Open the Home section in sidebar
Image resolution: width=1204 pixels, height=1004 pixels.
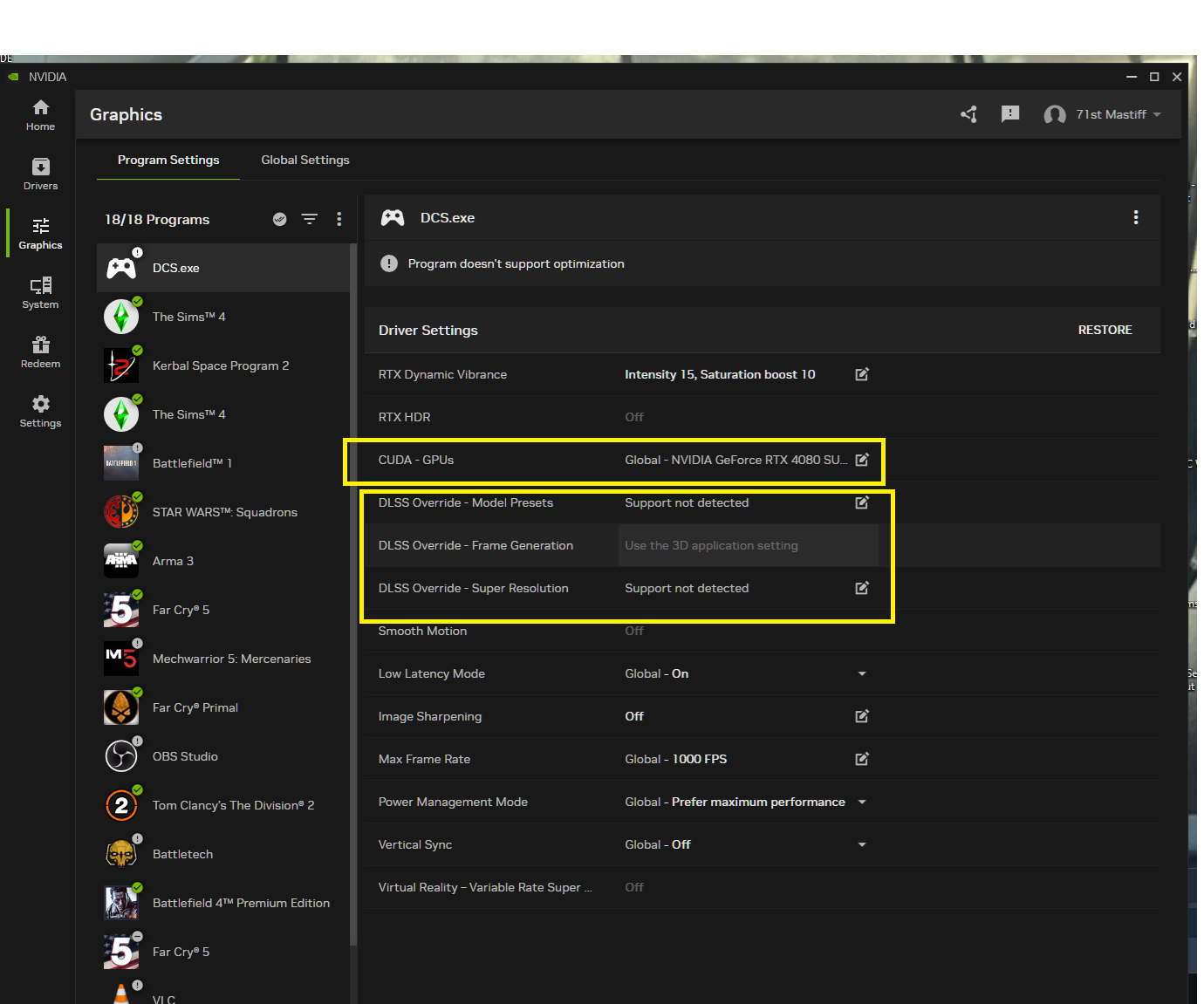(40, 115)
